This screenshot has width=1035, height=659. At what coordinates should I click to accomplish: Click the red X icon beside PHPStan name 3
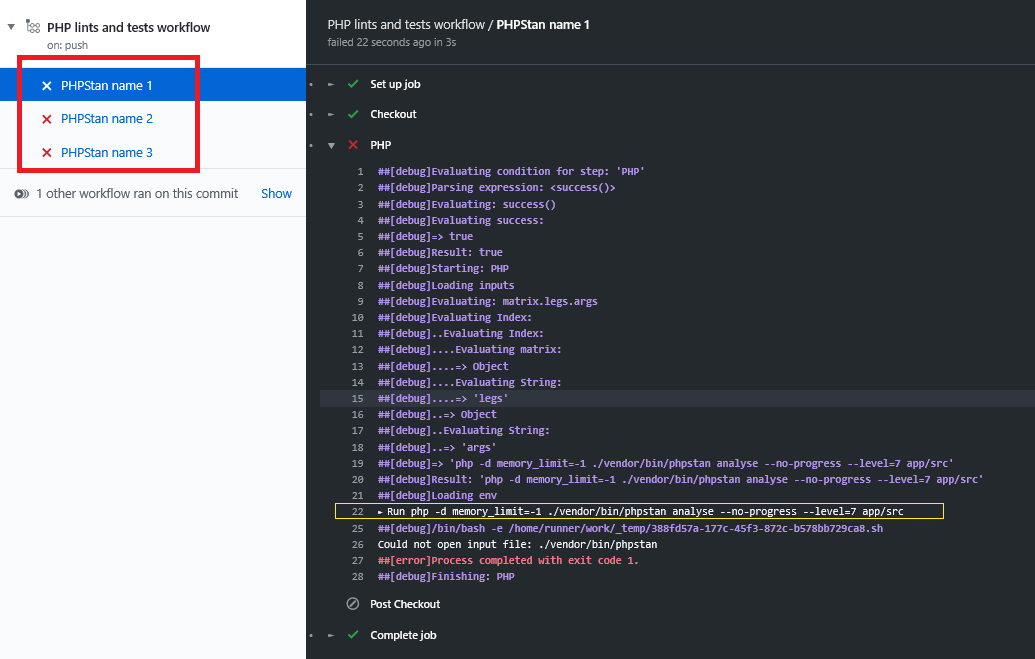click(x=47, y=150)
